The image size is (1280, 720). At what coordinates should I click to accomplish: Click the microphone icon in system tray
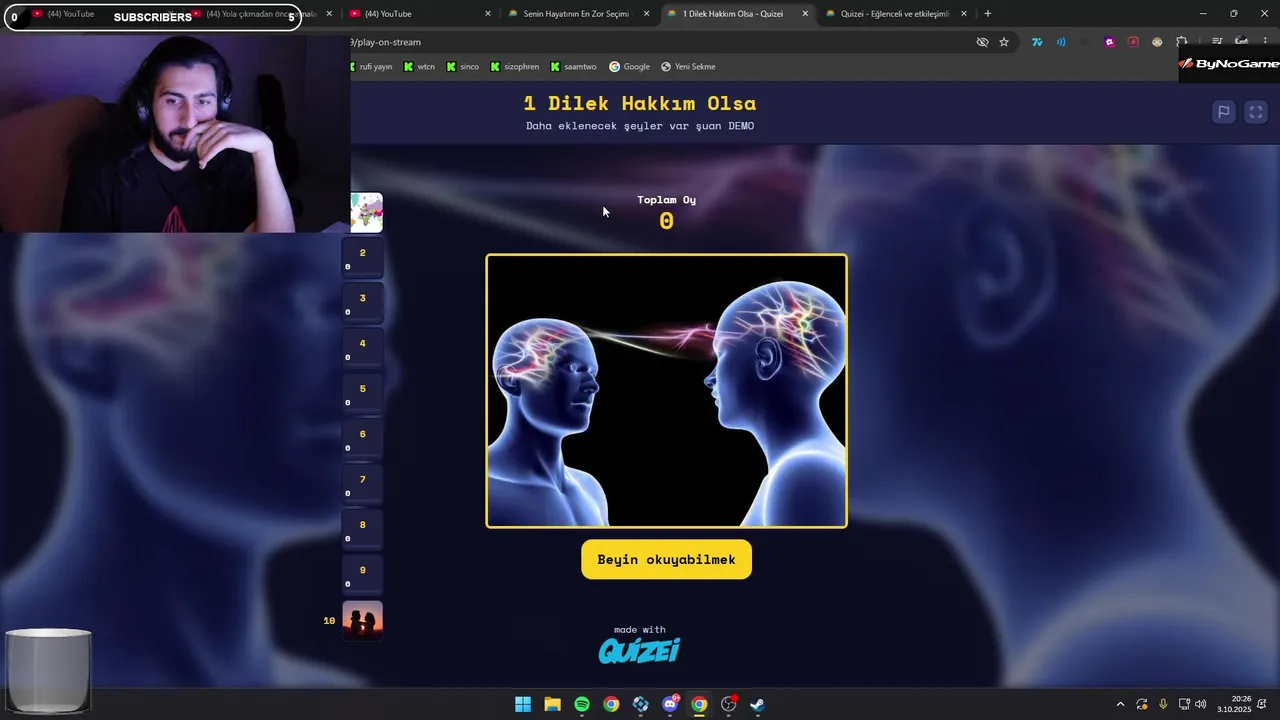click(x=1163, y=704)
